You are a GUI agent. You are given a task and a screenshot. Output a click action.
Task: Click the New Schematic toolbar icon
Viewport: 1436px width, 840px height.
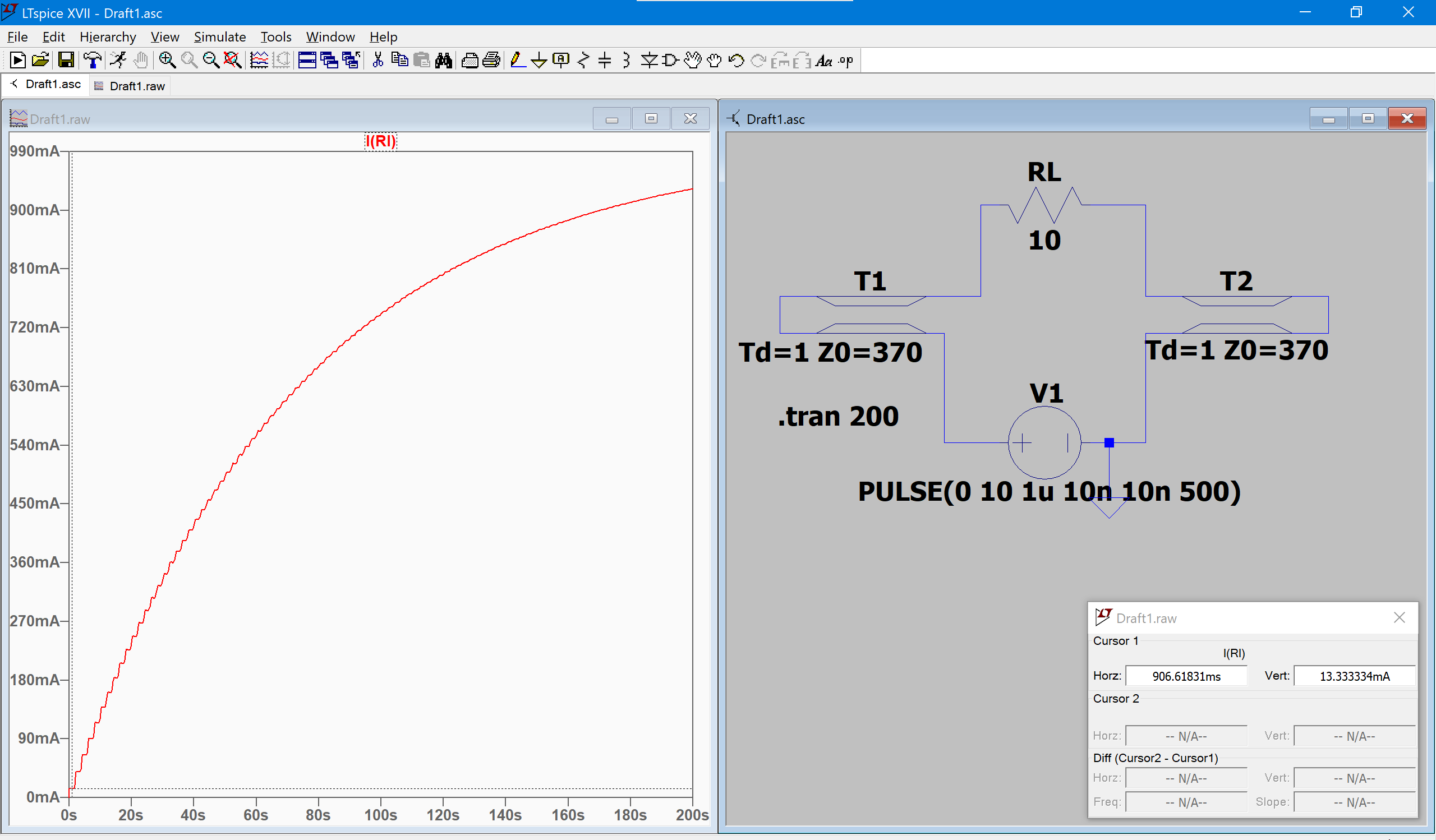click(17, 60)
